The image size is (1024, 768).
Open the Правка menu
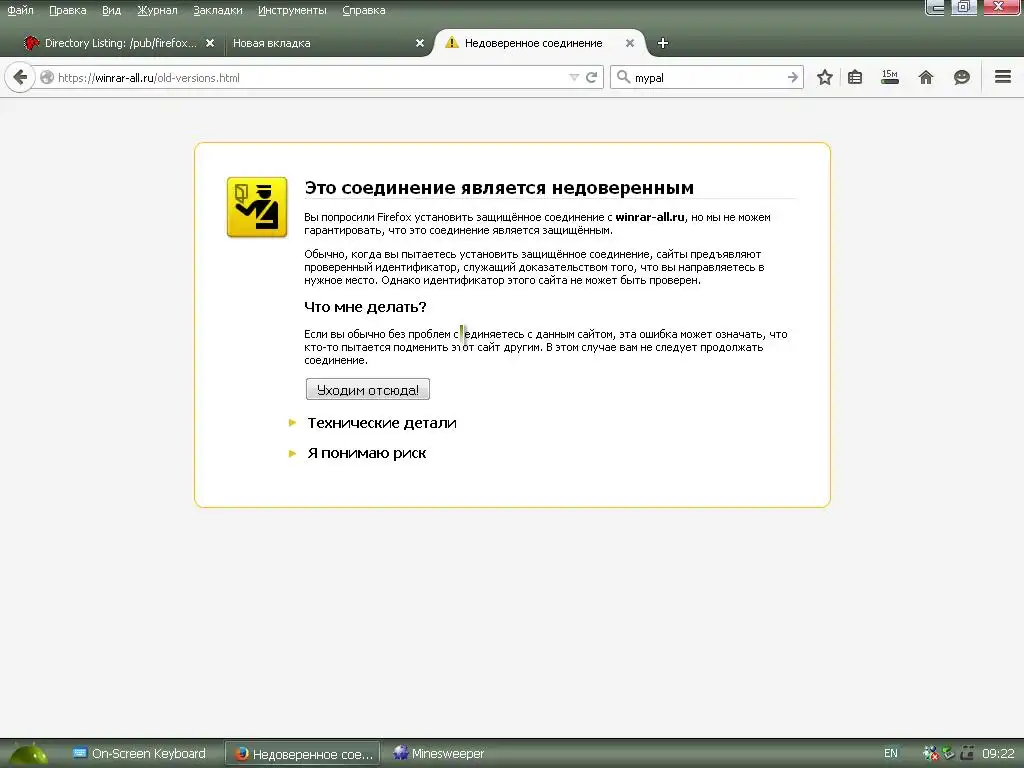68,10
